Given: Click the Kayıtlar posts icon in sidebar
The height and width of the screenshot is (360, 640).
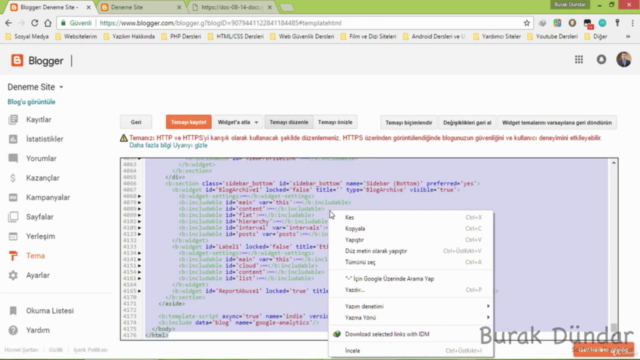Looking at the screenshot, I should [13, 120].
